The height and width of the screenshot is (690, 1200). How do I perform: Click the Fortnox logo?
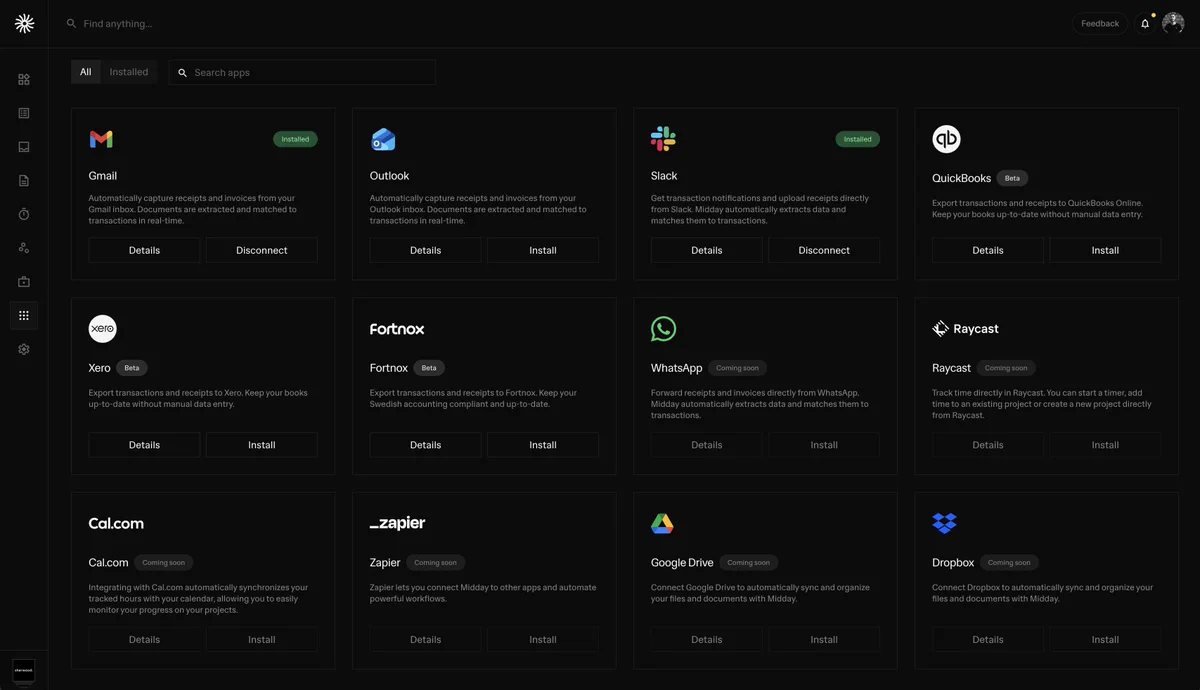click(397, 329)
